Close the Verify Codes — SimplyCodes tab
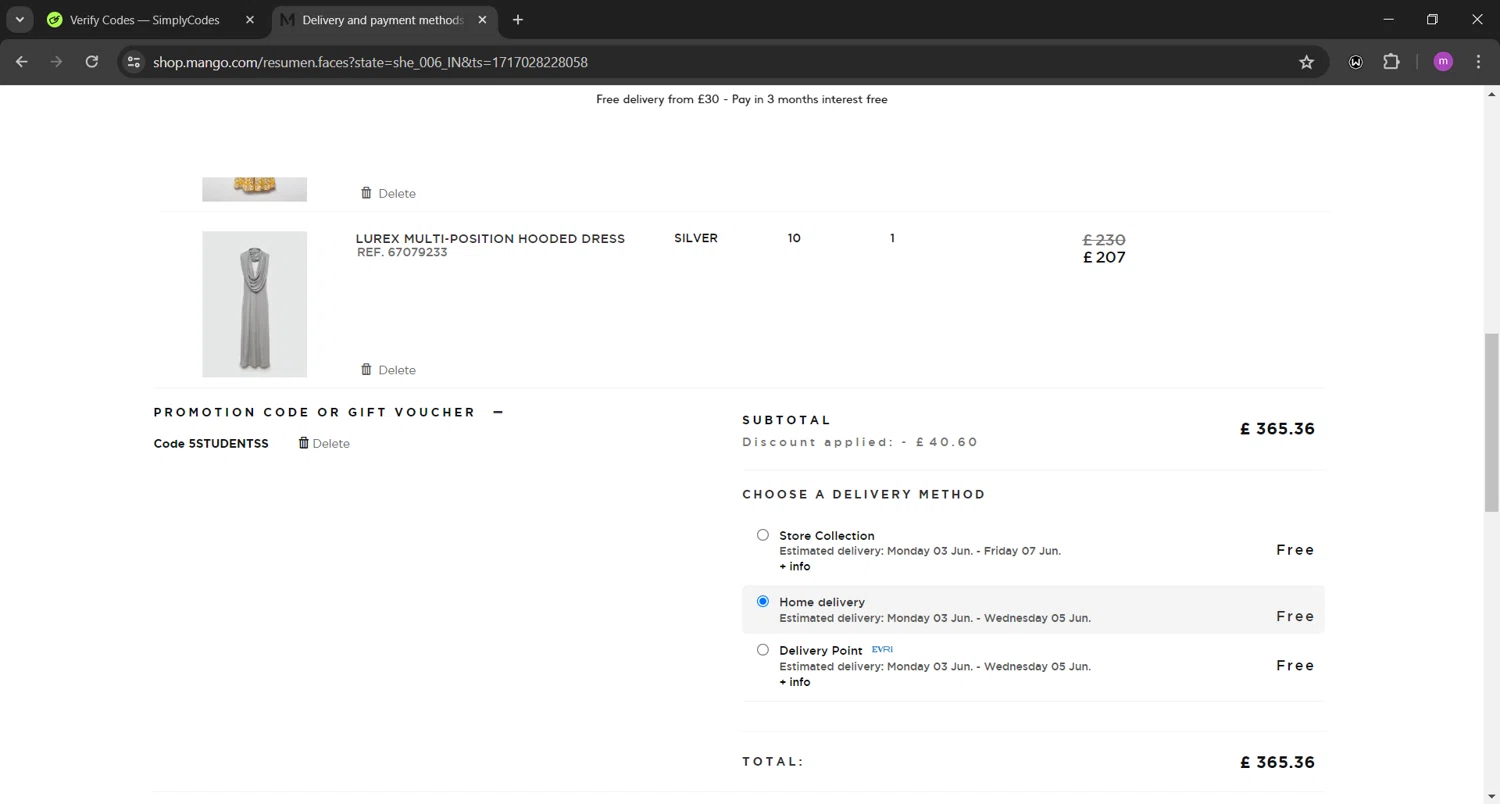 pos(250,20)
